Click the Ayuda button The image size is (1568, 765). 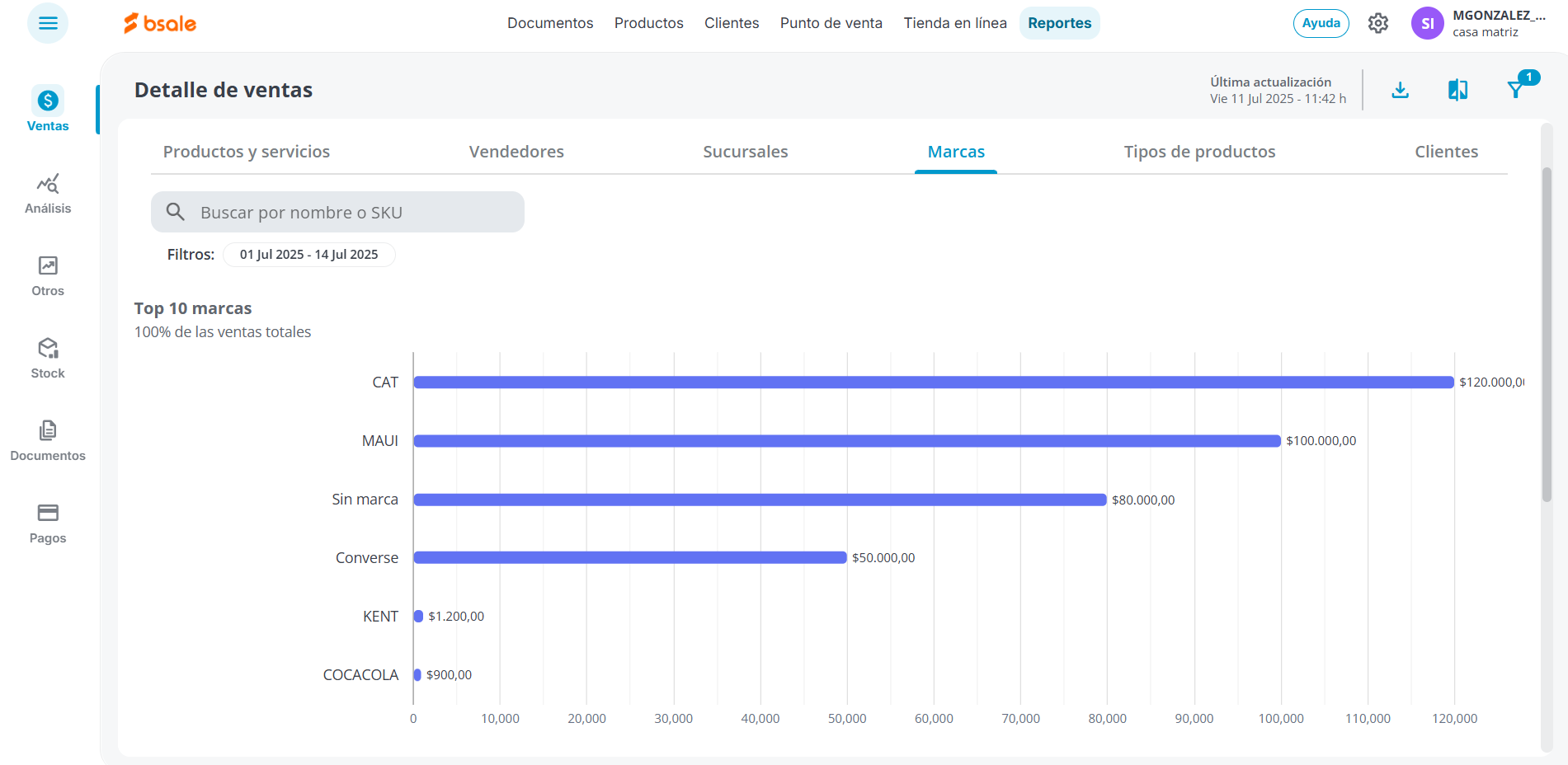(x=1321, y=23)
